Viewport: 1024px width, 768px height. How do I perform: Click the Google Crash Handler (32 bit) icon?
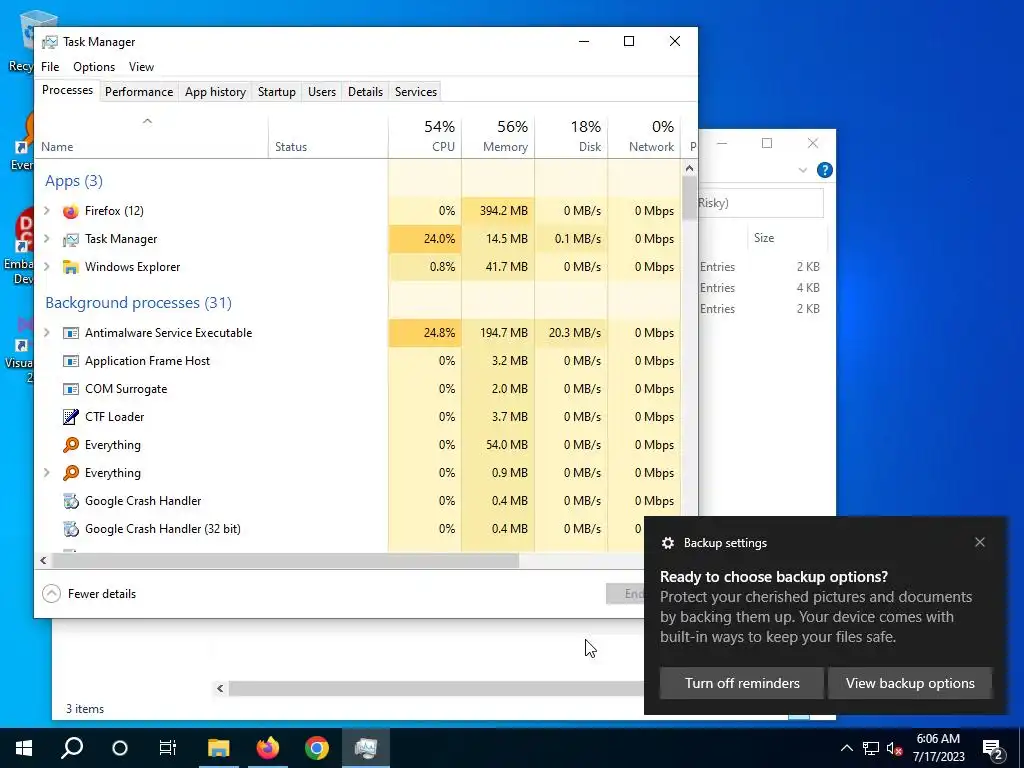point(71,529)
